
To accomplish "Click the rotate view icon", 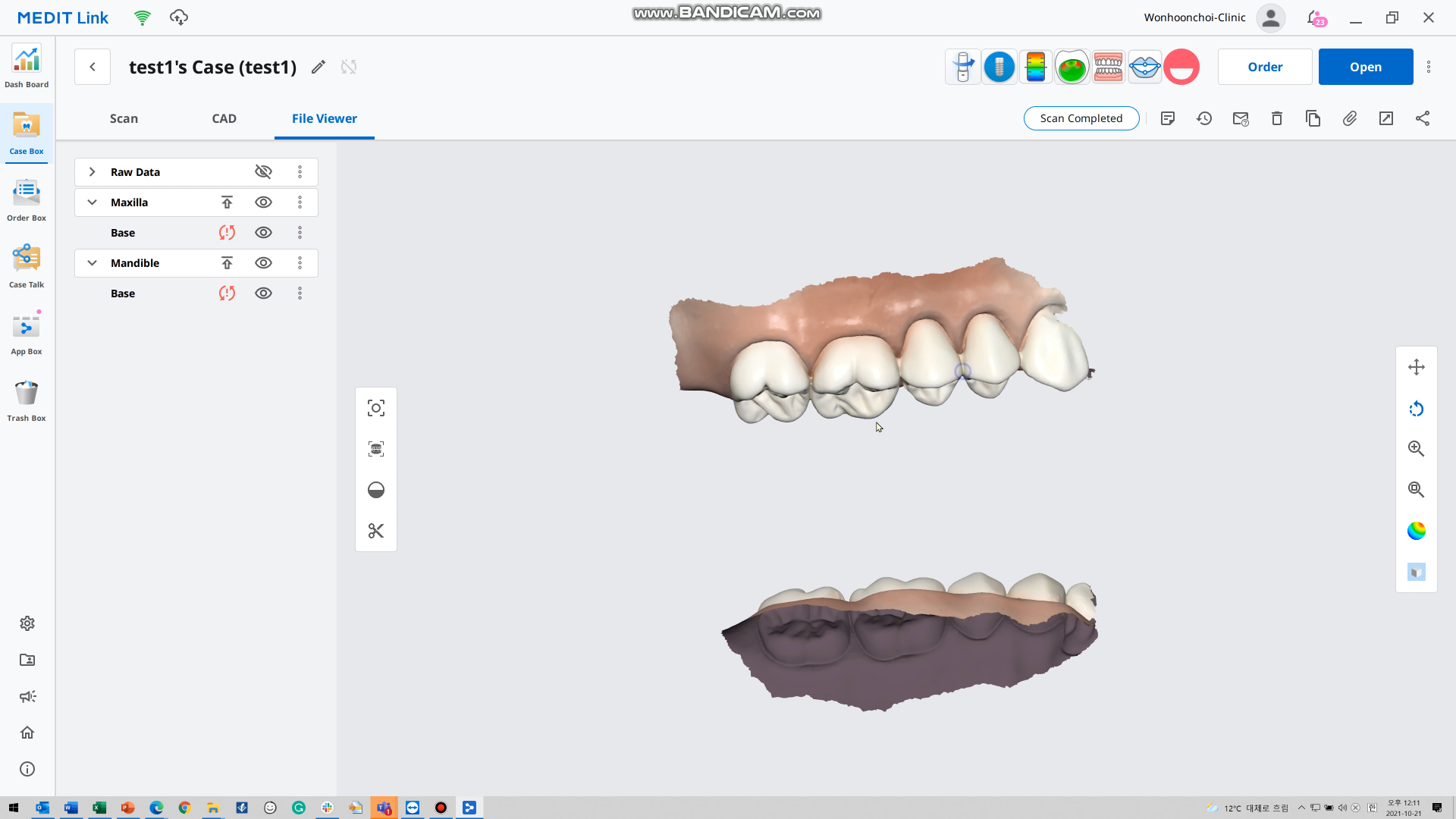I will tap(1416, 409).
